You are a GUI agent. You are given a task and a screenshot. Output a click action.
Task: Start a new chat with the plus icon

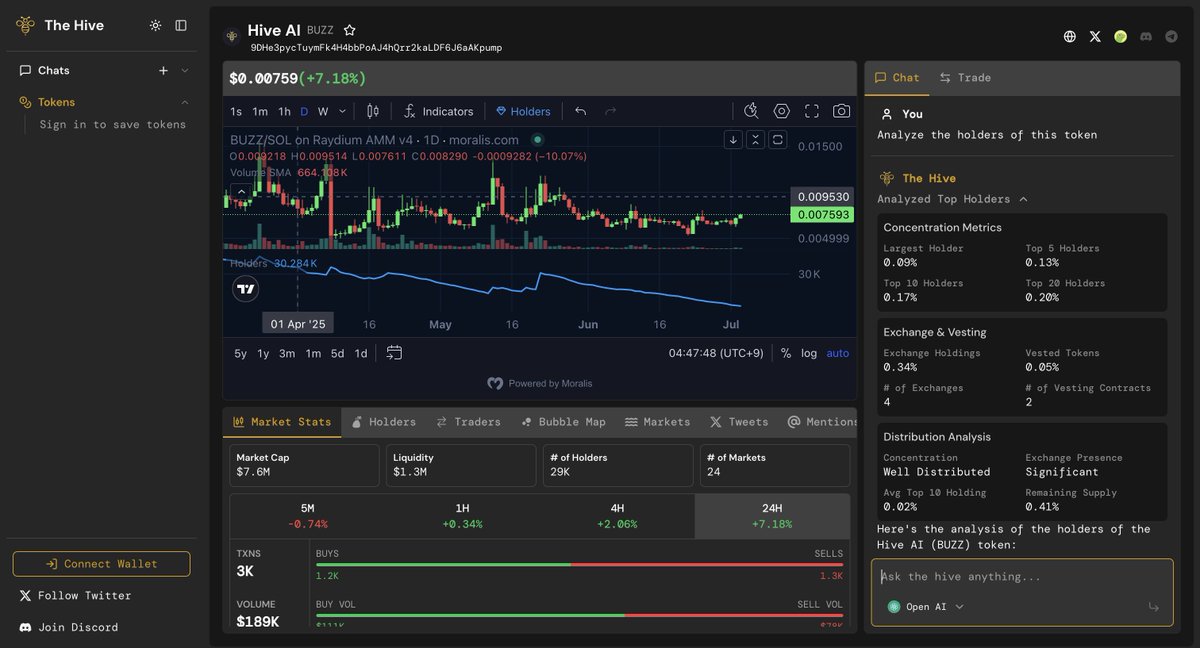pyautogui.click(x=163, y=70)
